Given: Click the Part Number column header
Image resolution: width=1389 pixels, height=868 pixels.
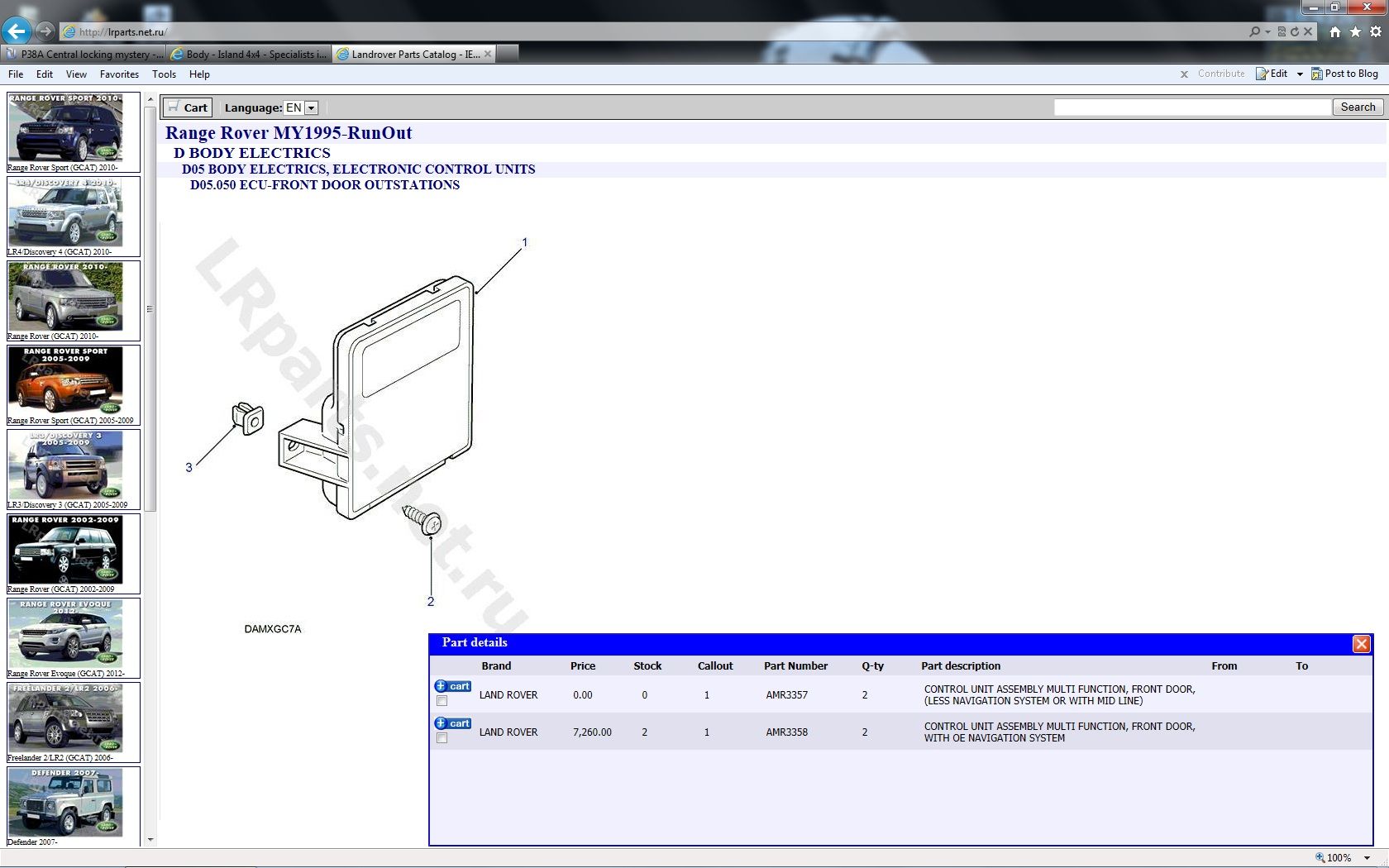Looking at the screenshot, I should click(795, 665).
